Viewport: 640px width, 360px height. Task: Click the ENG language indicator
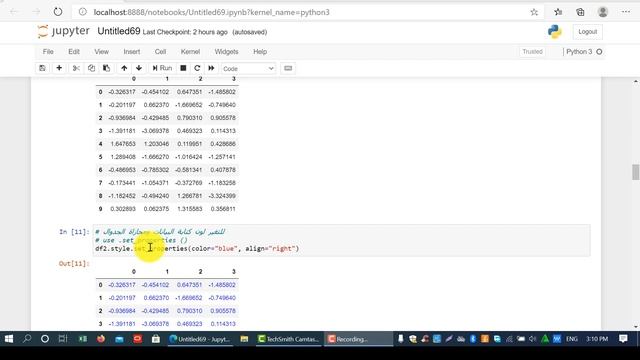click(571, 339)
